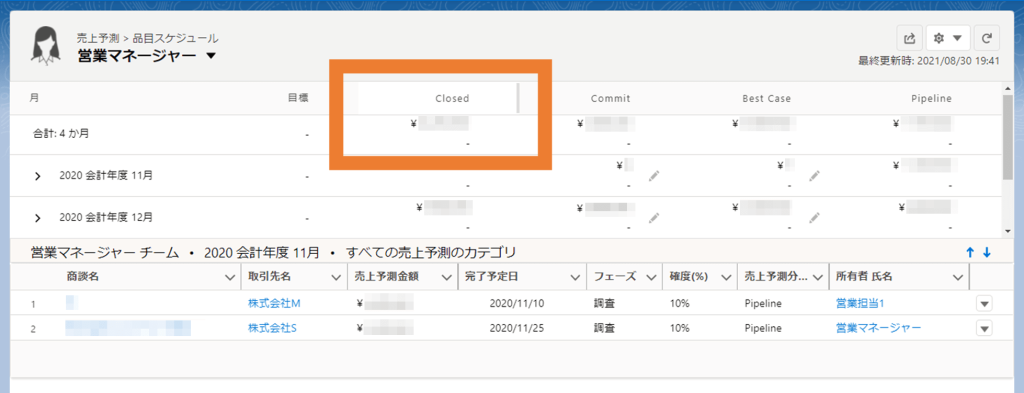
Task: Click the Commit column header
Action: 610,99
